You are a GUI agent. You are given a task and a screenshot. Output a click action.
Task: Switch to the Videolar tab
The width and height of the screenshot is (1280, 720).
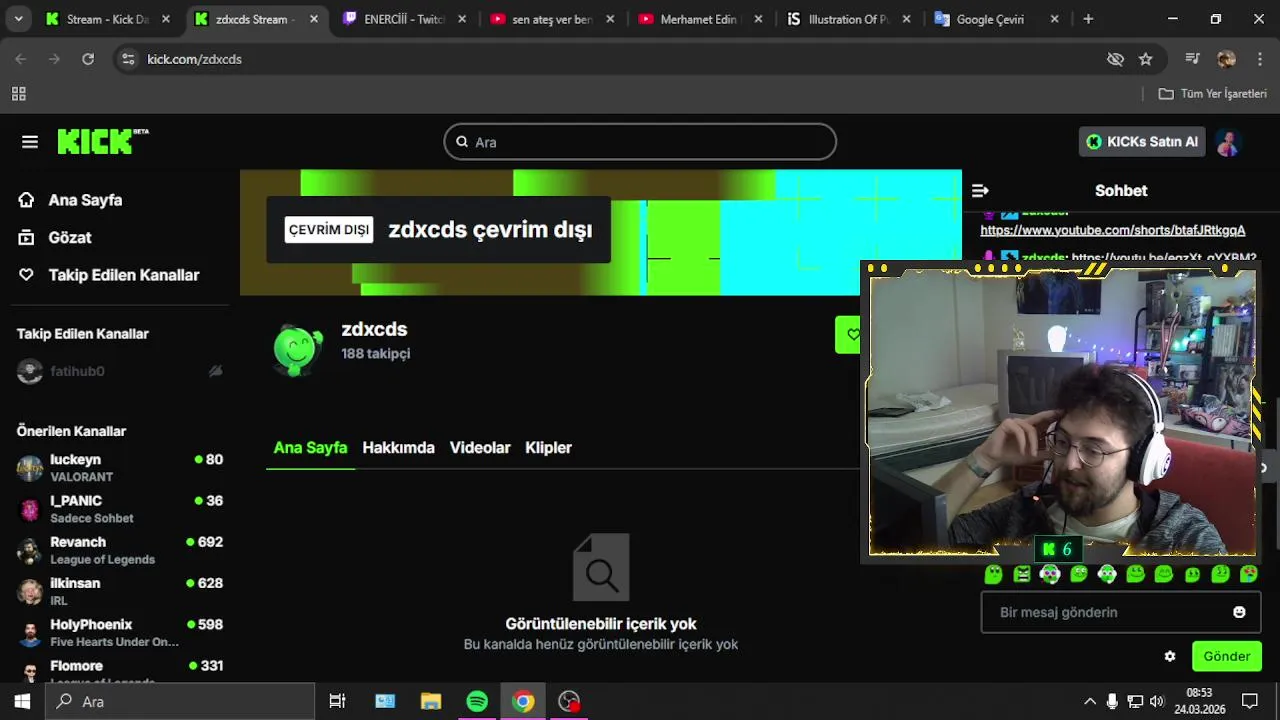480,448
